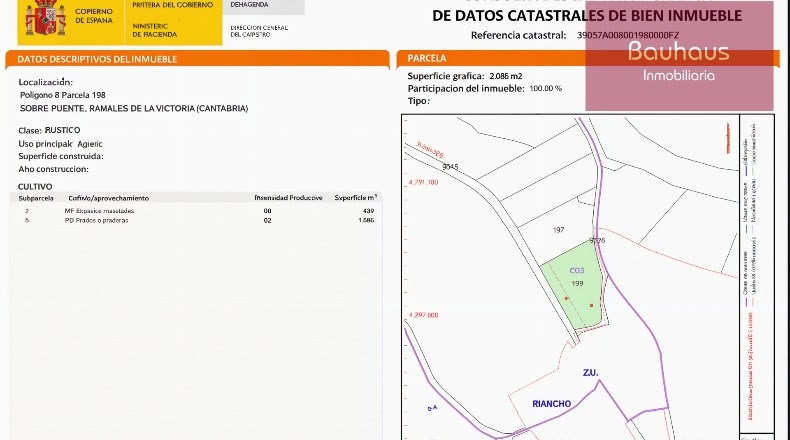Click the 'RIANCHO' label on the map
Screen dimensions: 790x440
point(552,404)
